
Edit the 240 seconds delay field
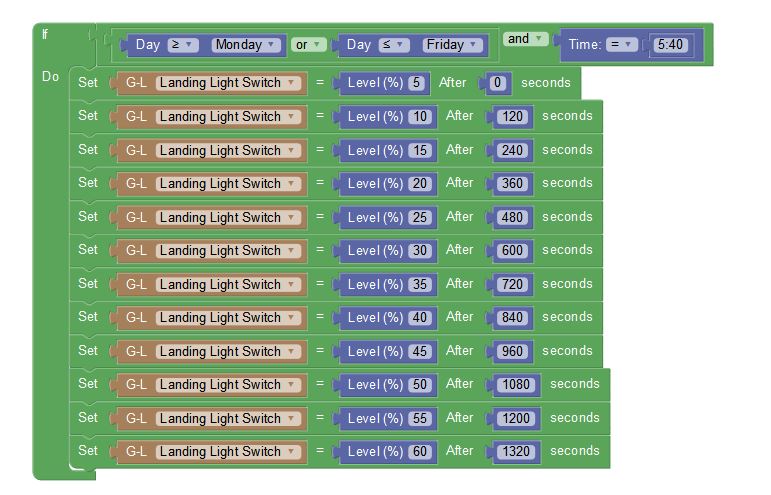514,150
